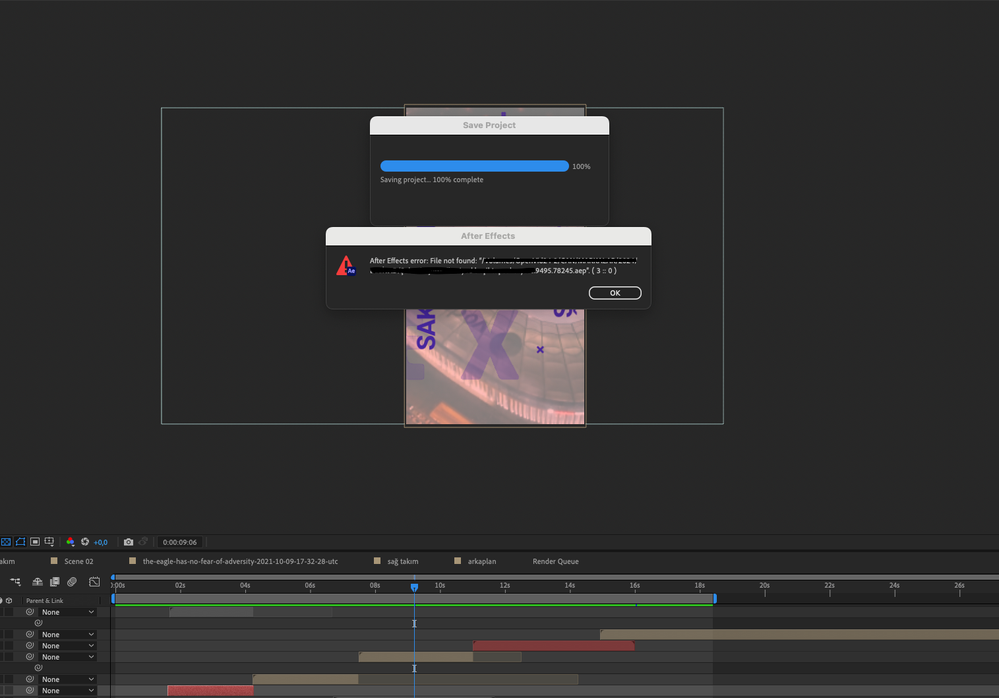Open the bottommost None parent dropdown
999x698 pixels.
pos(68,690)
